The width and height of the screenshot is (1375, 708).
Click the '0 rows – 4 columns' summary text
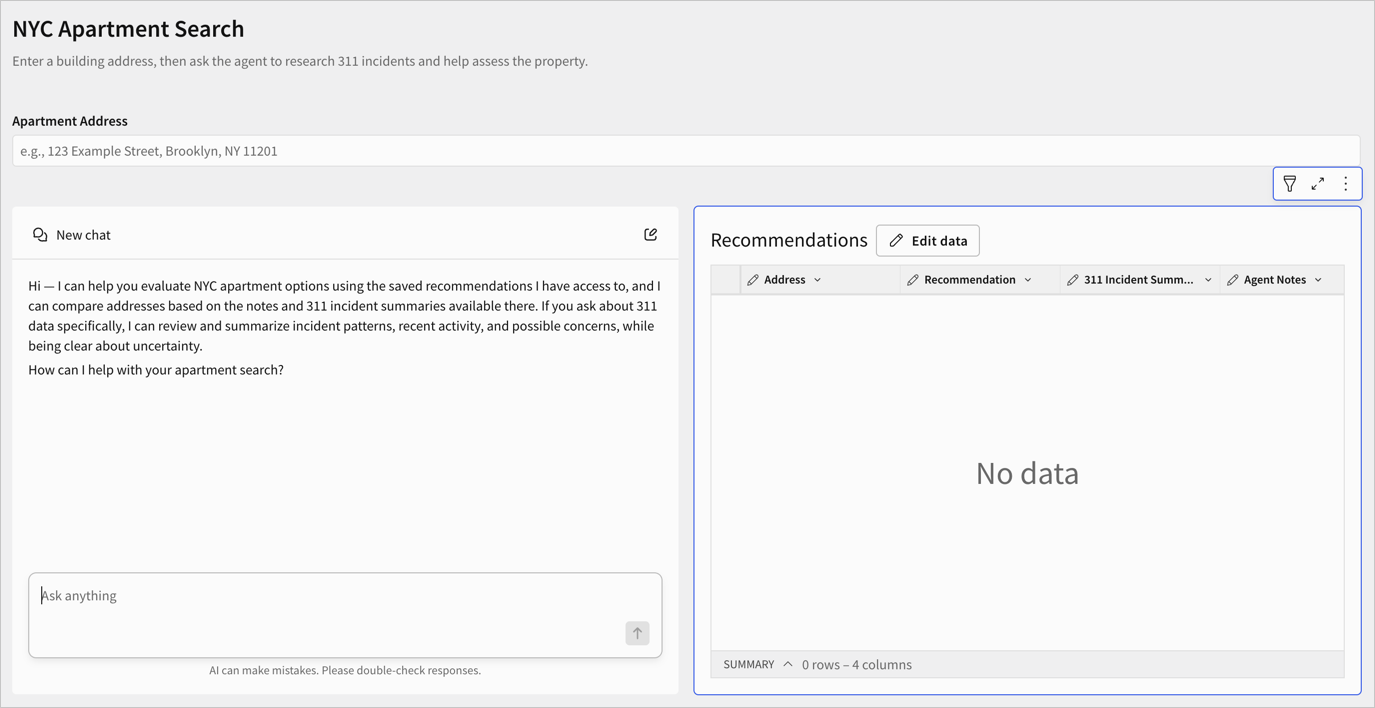pos(857,664)
